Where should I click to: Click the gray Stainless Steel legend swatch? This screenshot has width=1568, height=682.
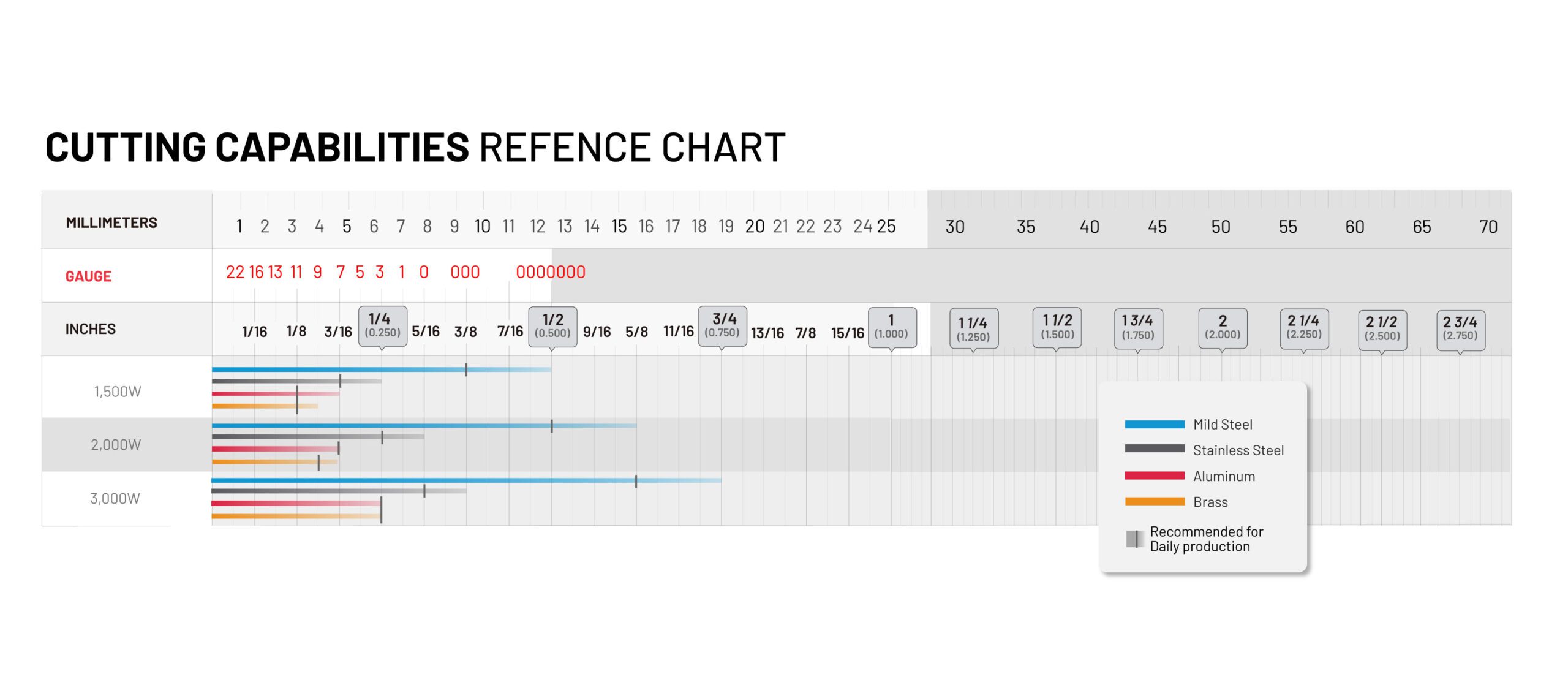pos(1155,449)
